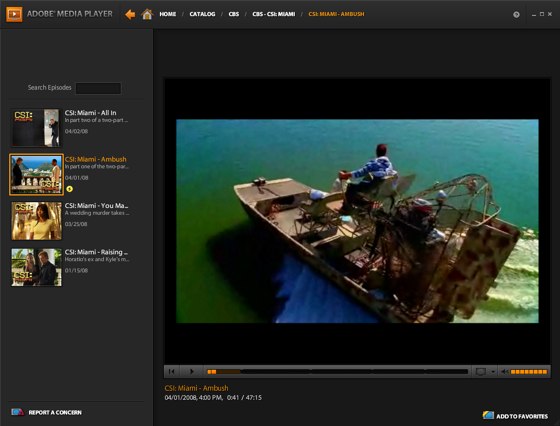Go back with the orange arrow icon
Viewport: 560px width, 426px height.
coord(130,14)
